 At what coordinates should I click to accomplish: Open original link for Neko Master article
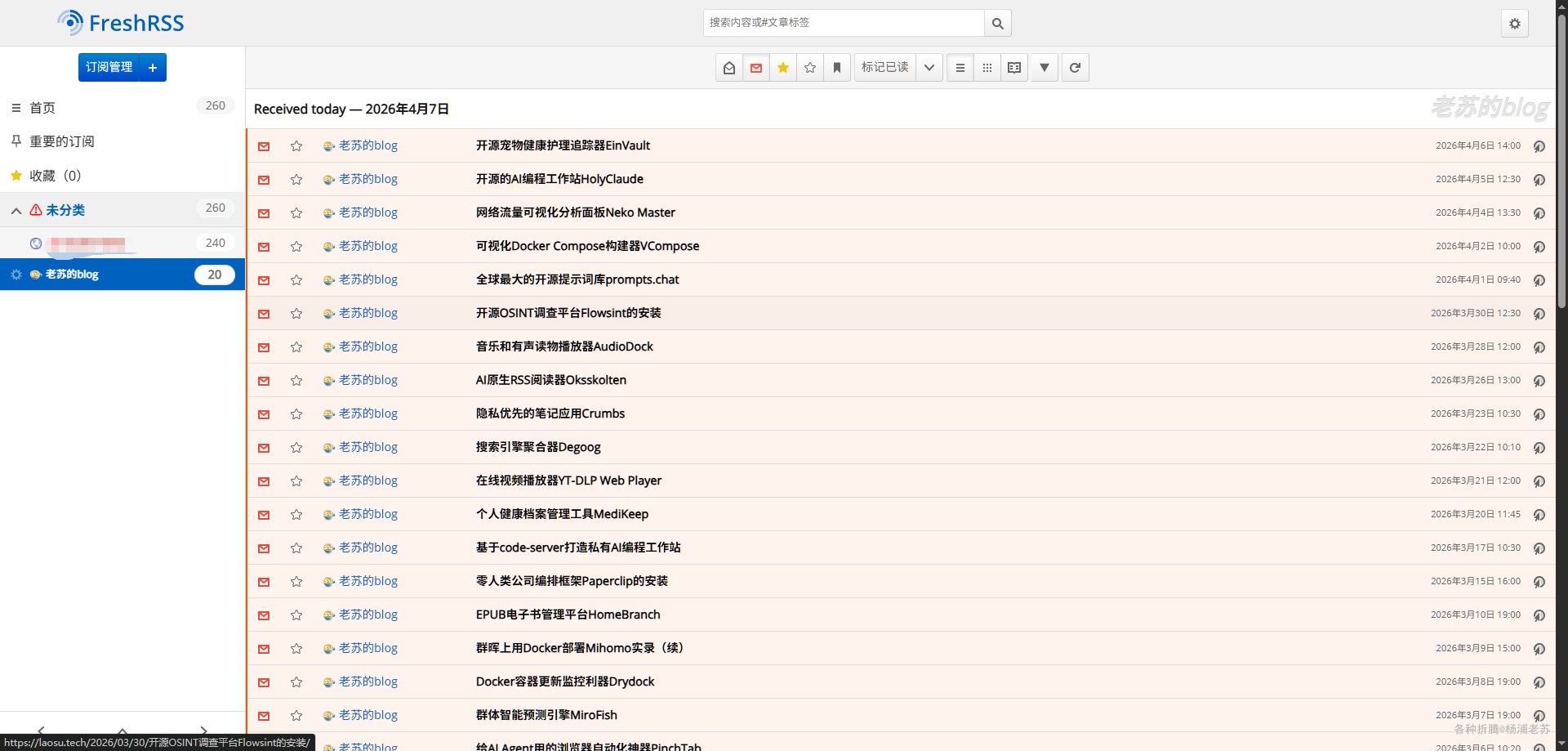[1539, 213]
